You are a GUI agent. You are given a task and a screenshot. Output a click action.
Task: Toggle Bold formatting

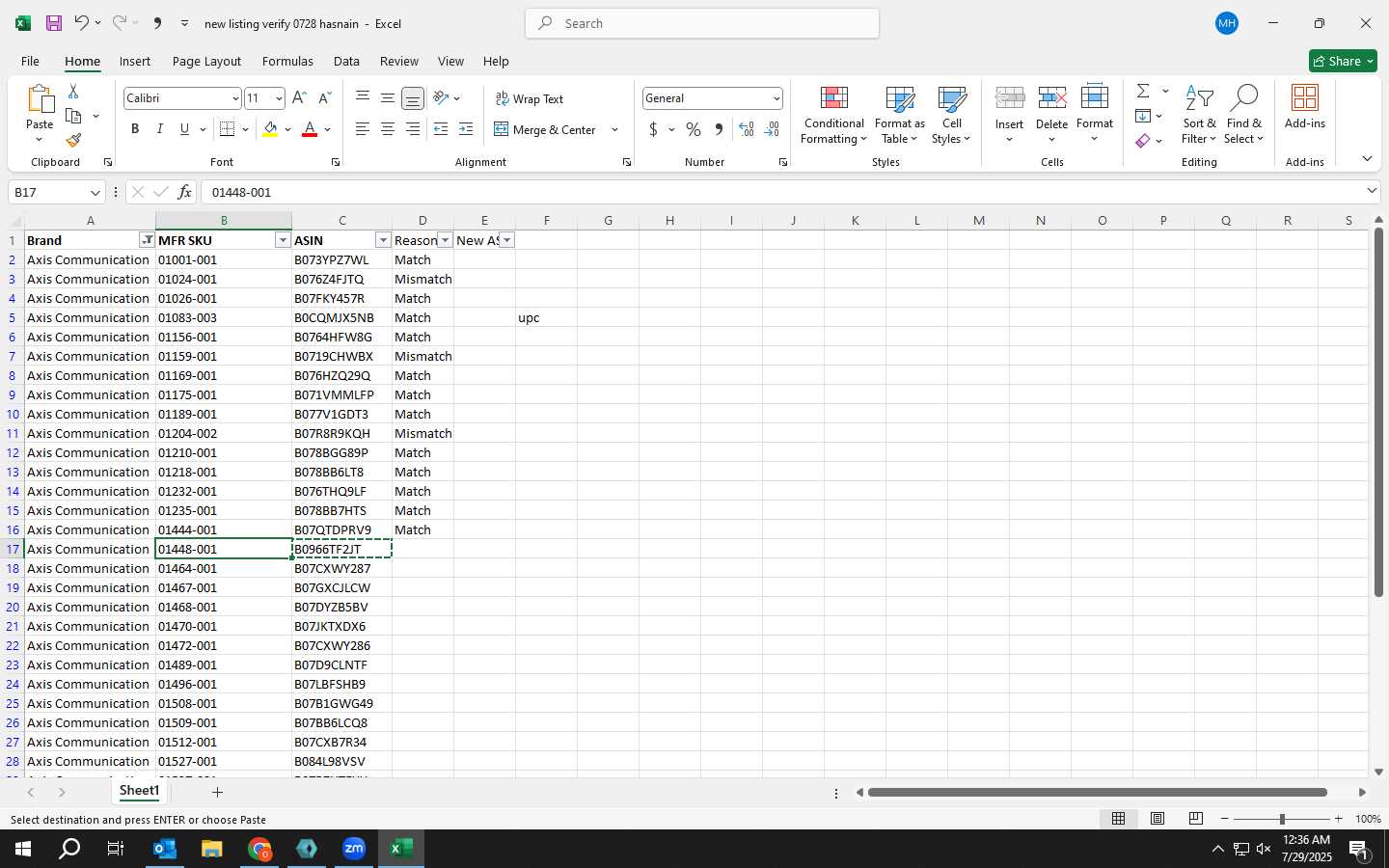(135, 129)
